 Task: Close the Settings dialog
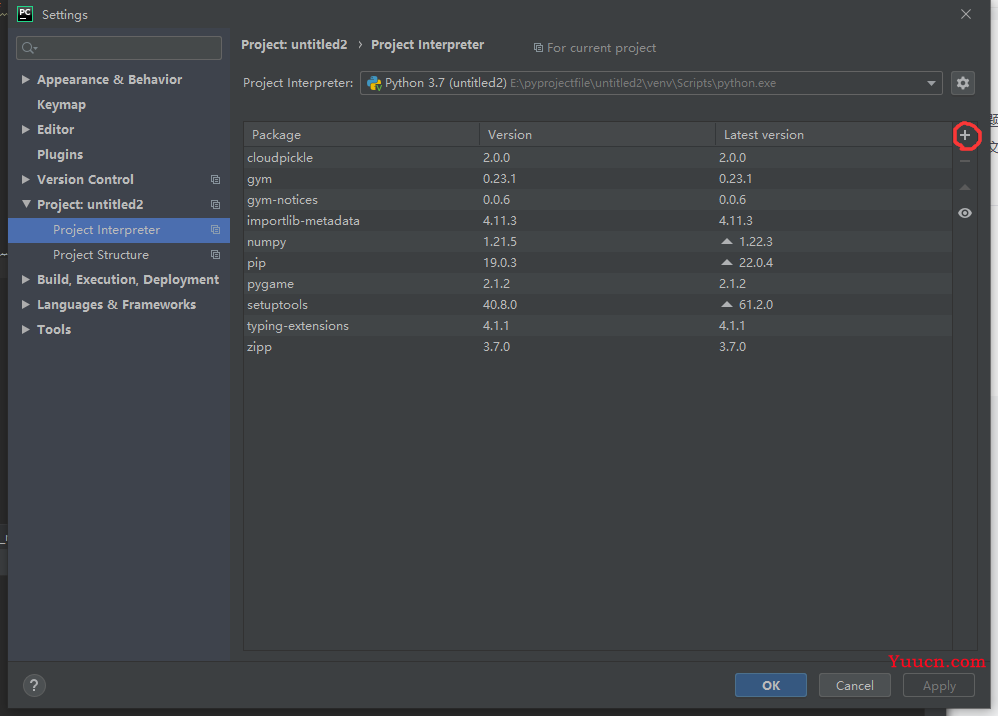tap(966, 14)
